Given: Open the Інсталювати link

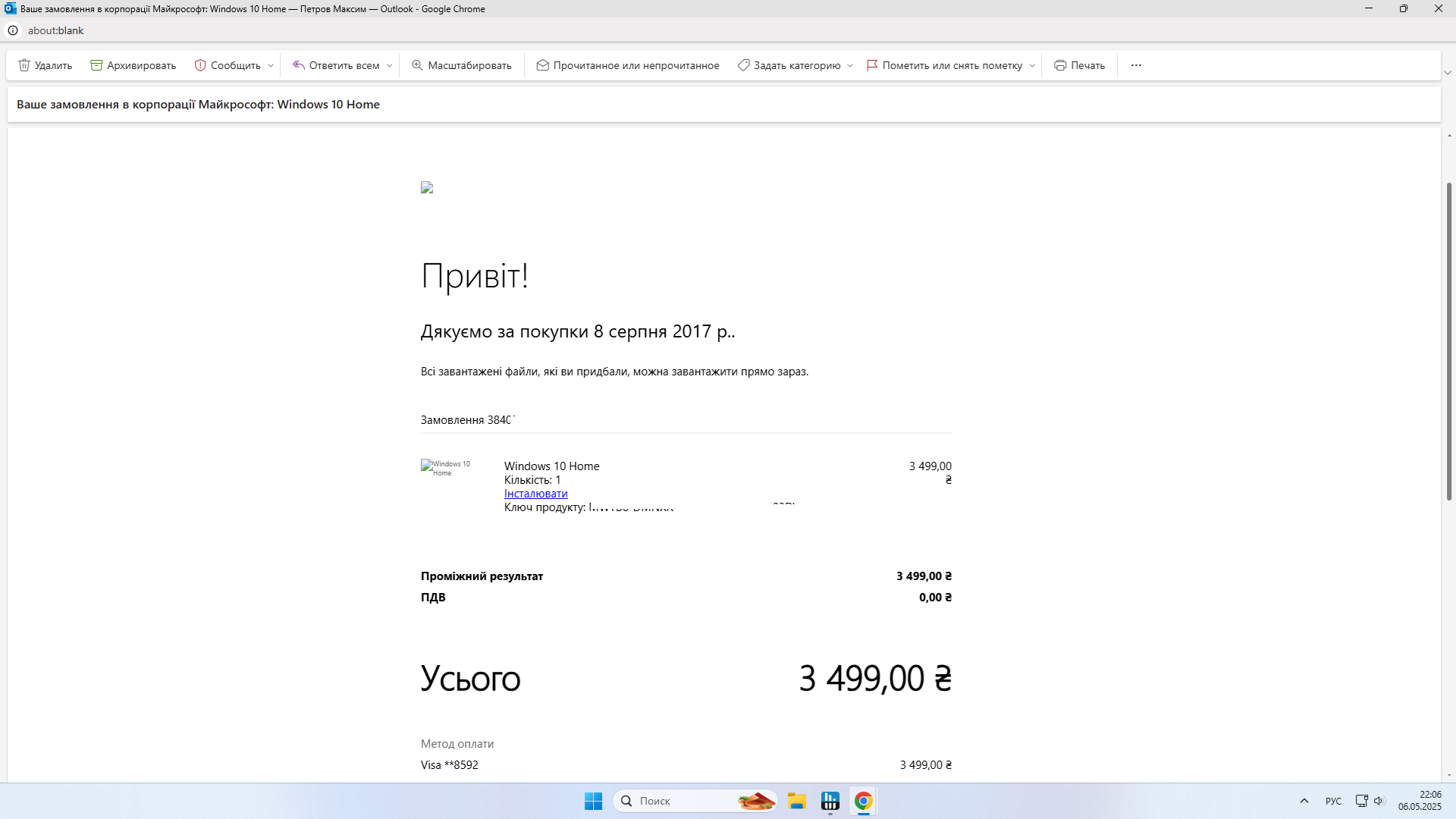Looking at the screenshot, I should pyautogui.click(x=535, y=494).
